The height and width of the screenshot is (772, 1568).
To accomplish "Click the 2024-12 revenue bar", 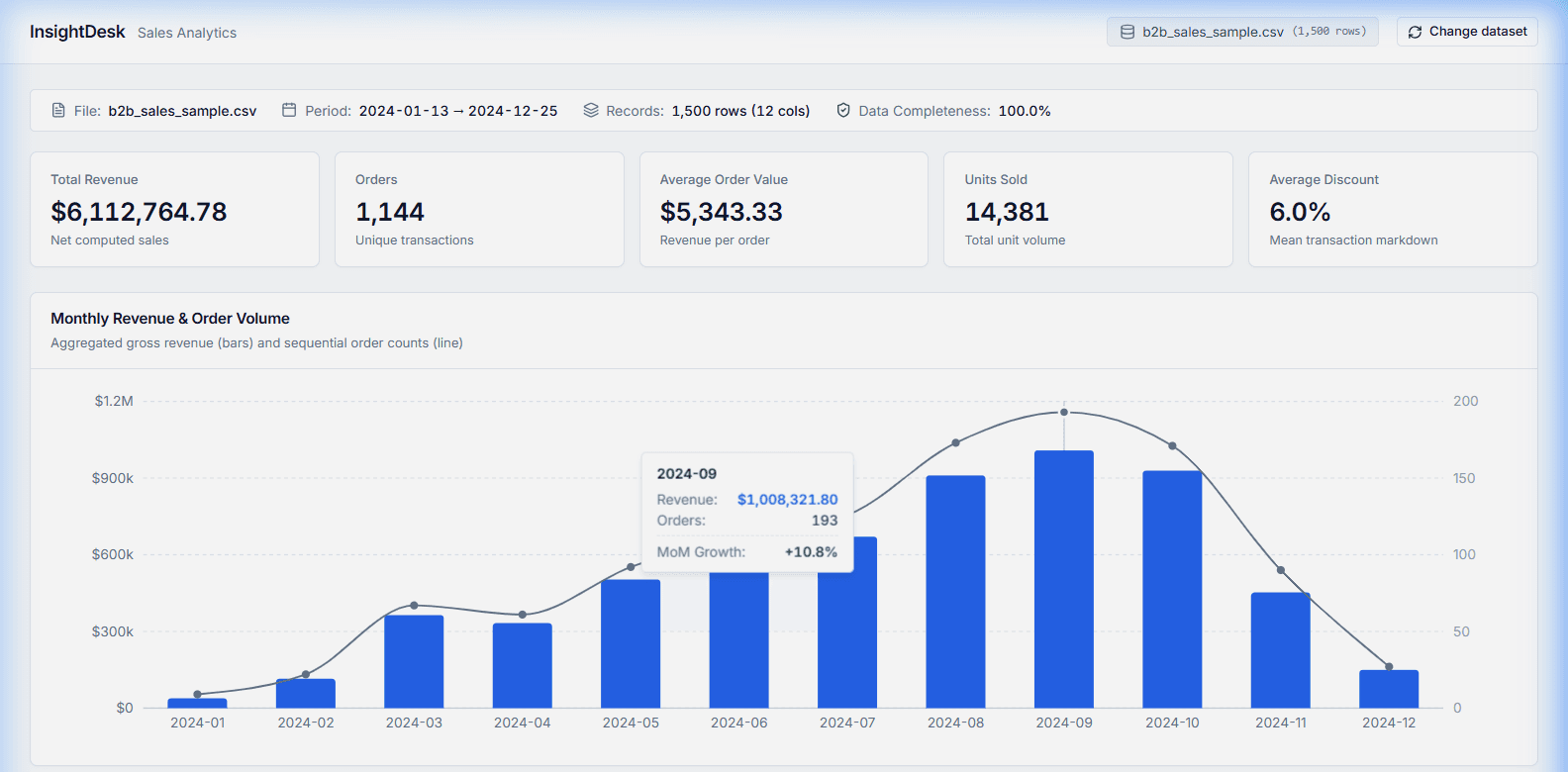I will pos(1389,689).
